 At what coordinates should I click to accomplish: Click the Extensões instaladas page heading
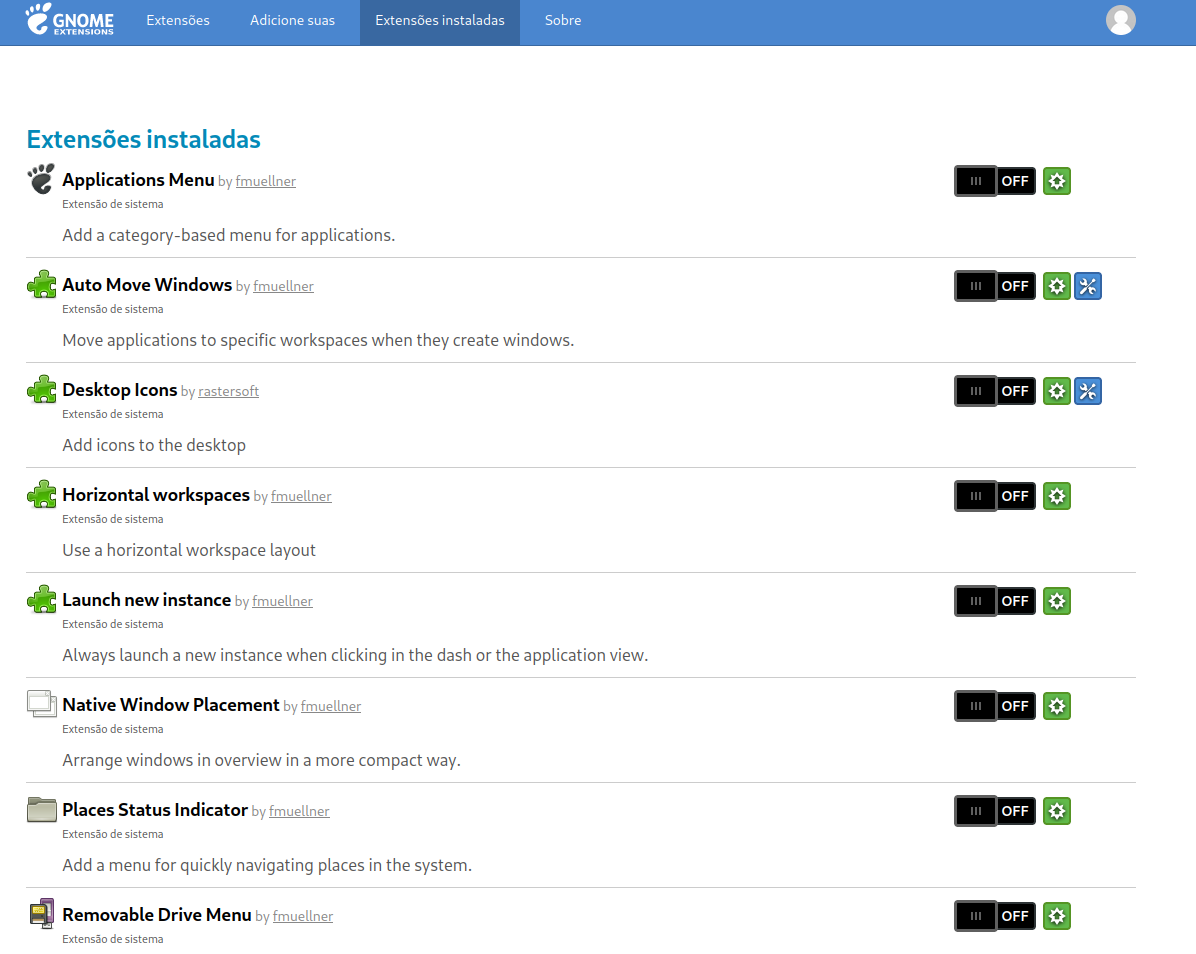tap(143, 140)
